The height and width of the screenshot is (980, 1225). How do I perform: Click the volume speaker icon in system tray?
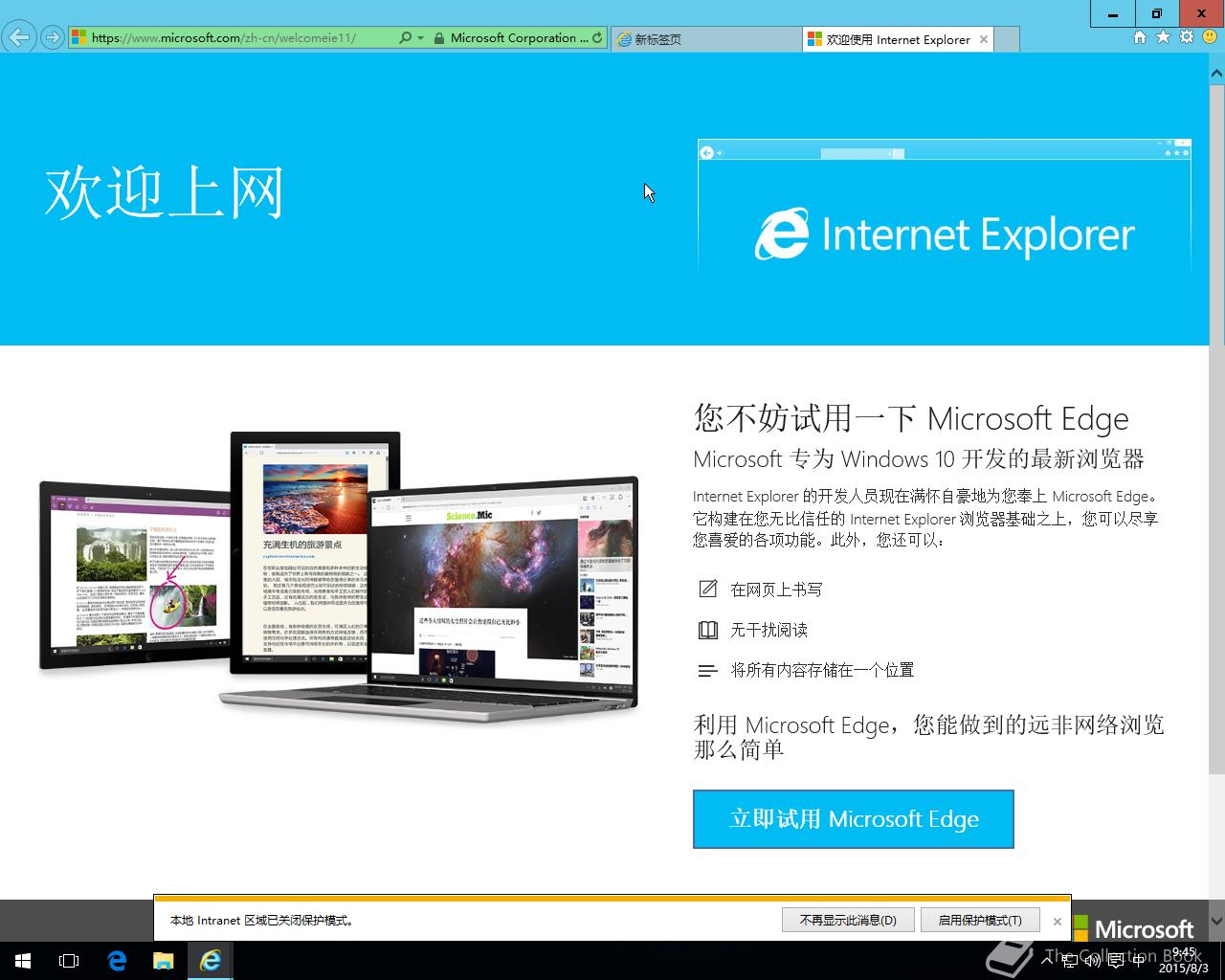(1092, 961)
